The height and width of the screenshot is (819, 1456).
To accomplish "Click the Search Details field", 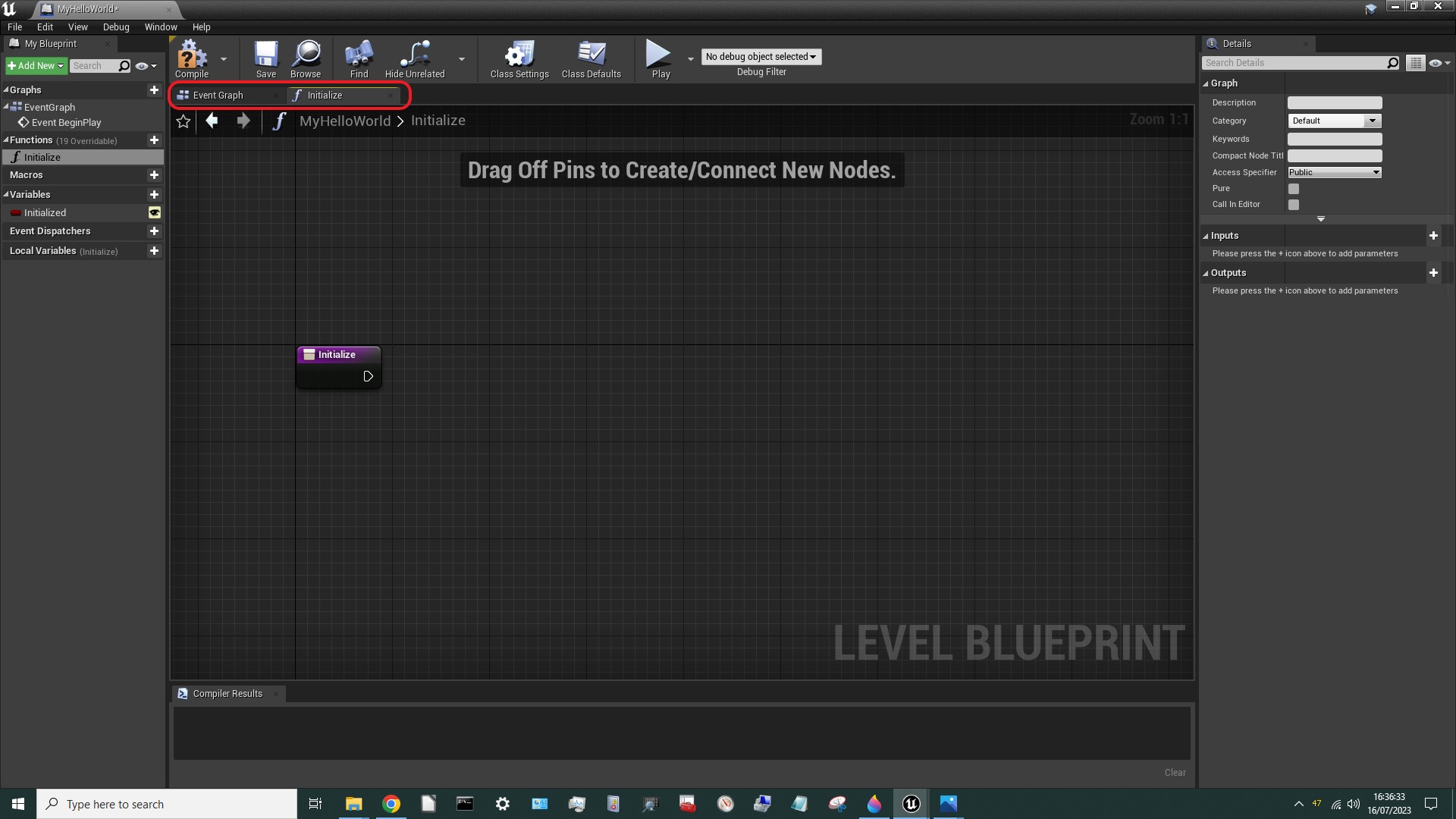I will pyautogui.click(x=1294, y=63).
